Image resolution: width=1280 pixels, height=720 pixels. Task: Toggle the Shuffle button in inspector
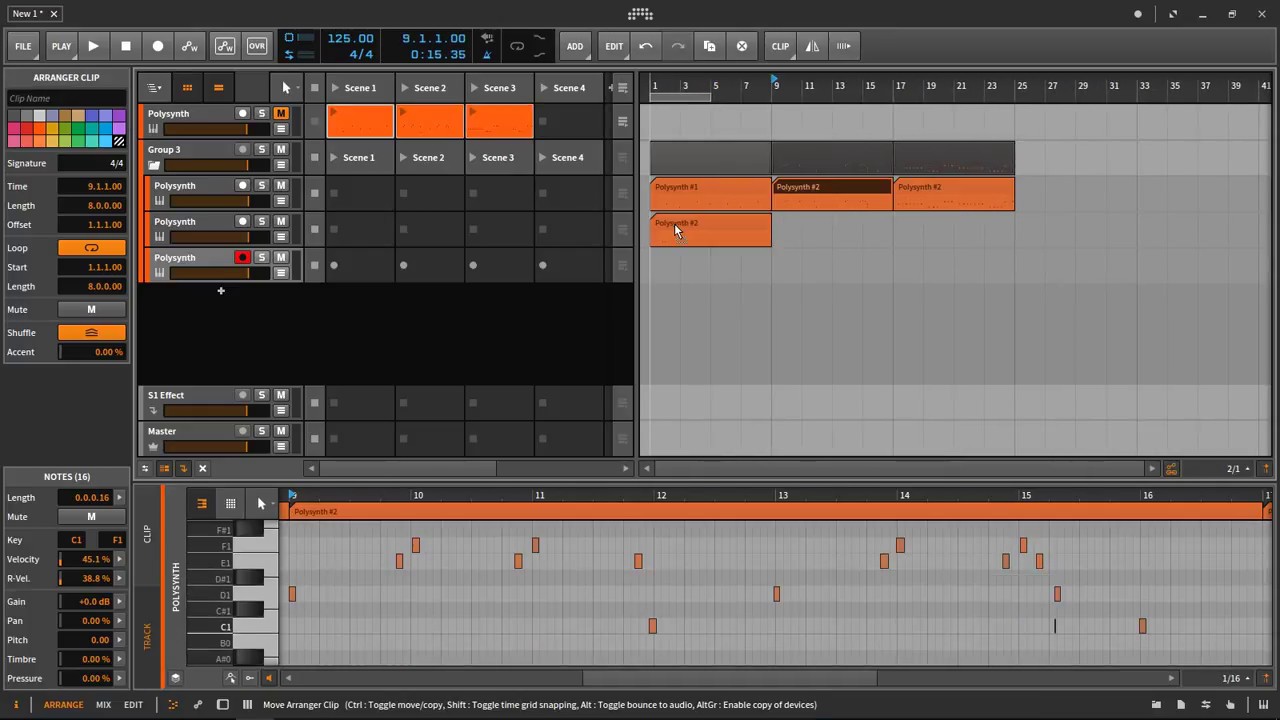[91, 333]
